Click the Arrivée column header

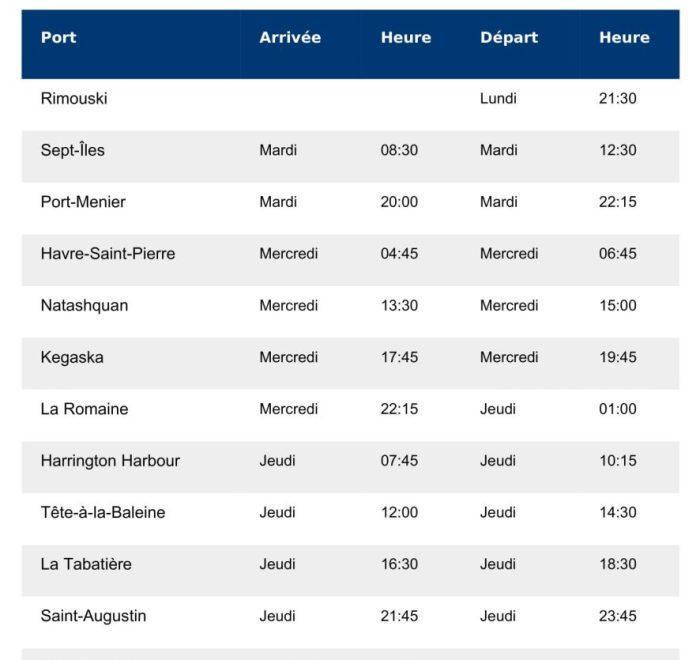(290, 38)
